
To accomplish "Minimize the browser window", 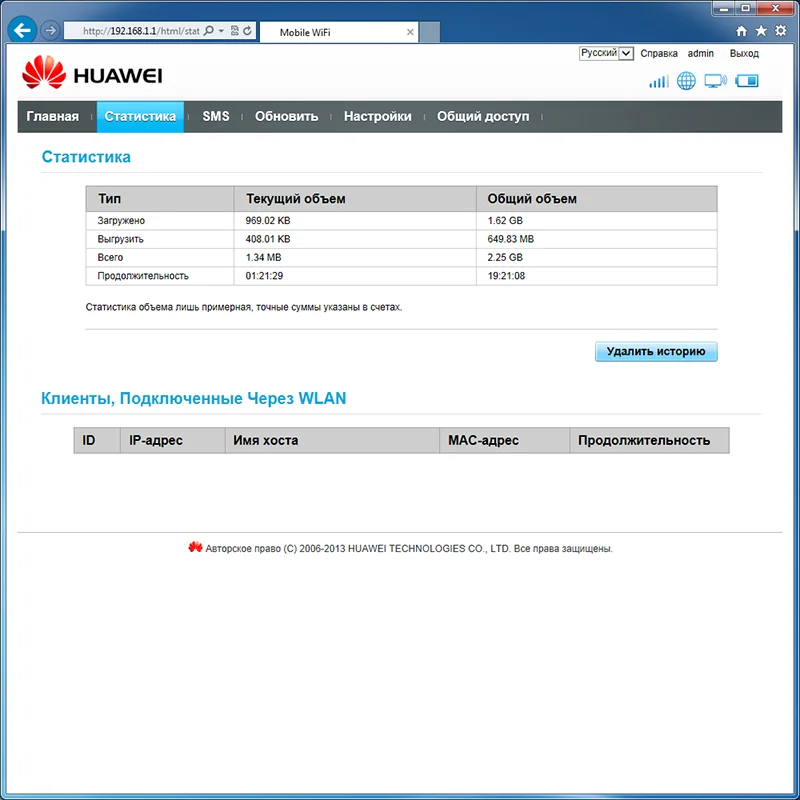I will [724, 8].
